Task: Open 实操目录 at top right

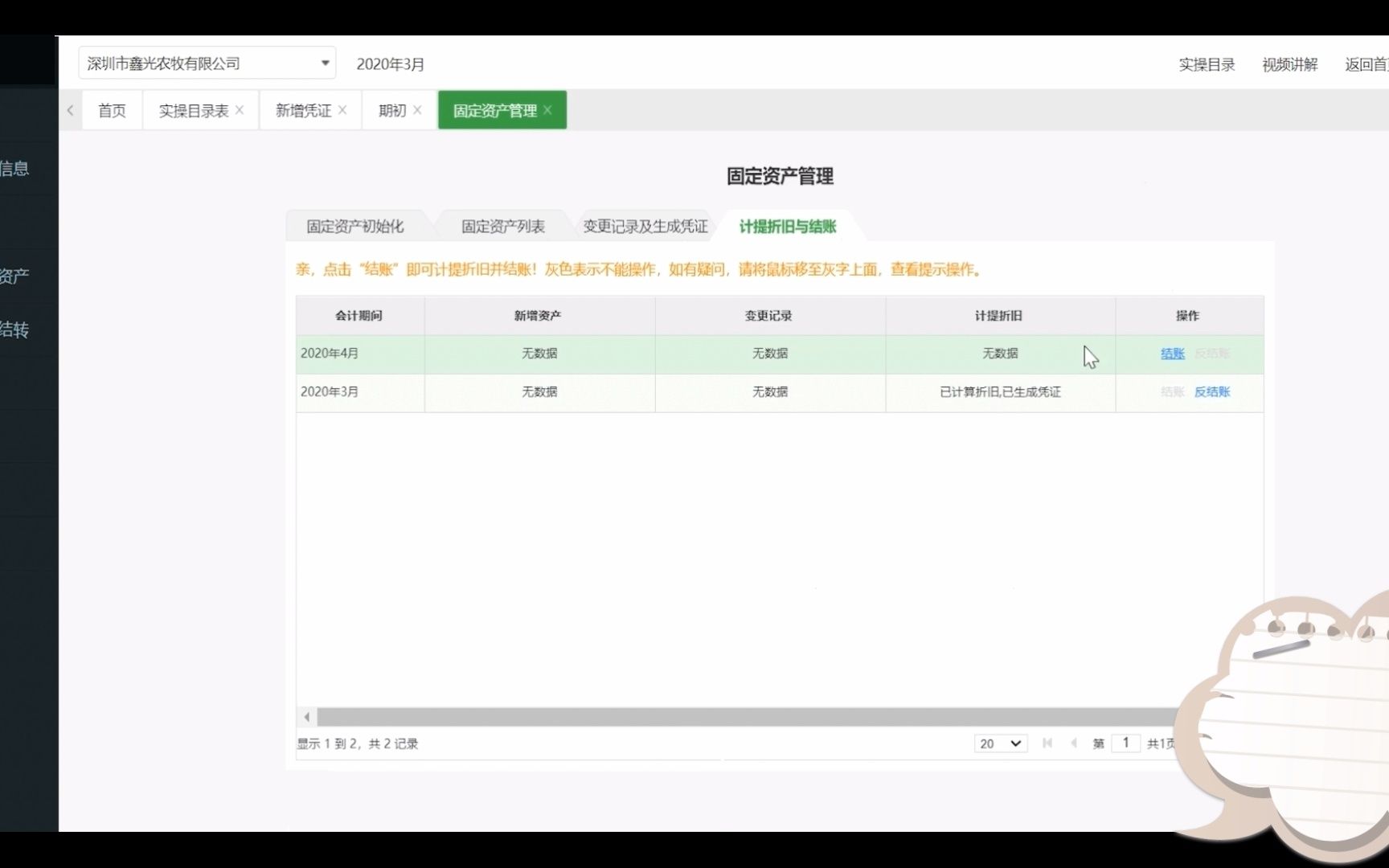Action: coord(1205,64)
